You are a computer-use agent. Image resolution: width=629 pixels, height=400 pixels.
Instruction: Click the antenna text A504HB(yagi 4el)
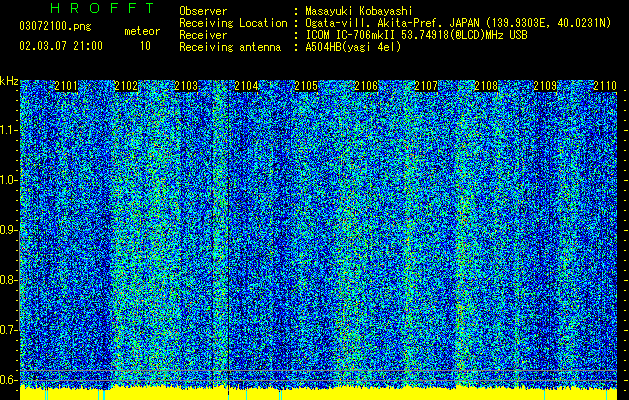pos(353,47)
